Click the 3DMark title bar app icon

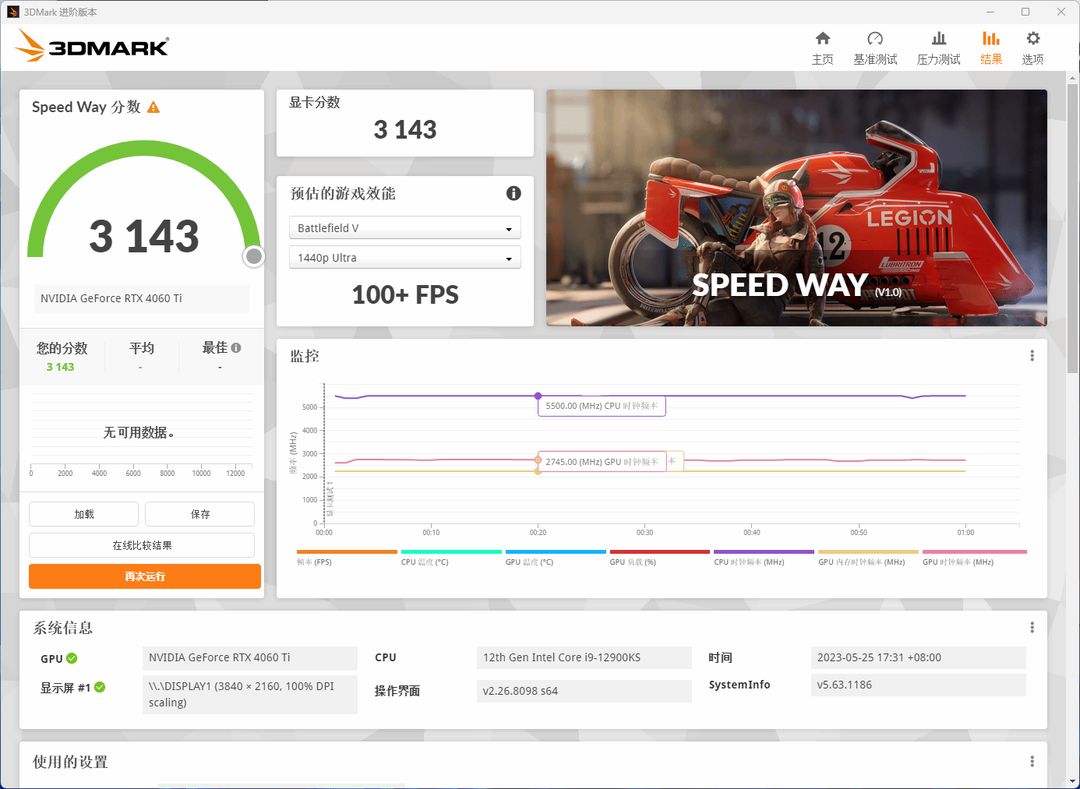tap(12, 12)
